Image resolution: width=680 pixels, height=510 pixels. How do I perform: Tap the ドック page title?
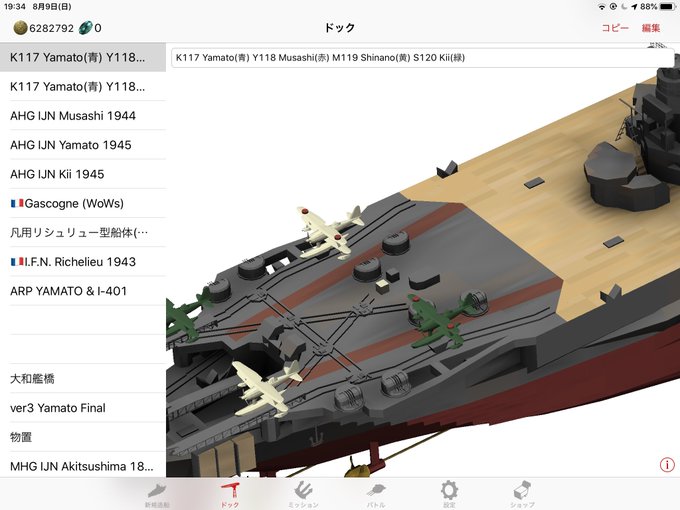click(340, 28)
